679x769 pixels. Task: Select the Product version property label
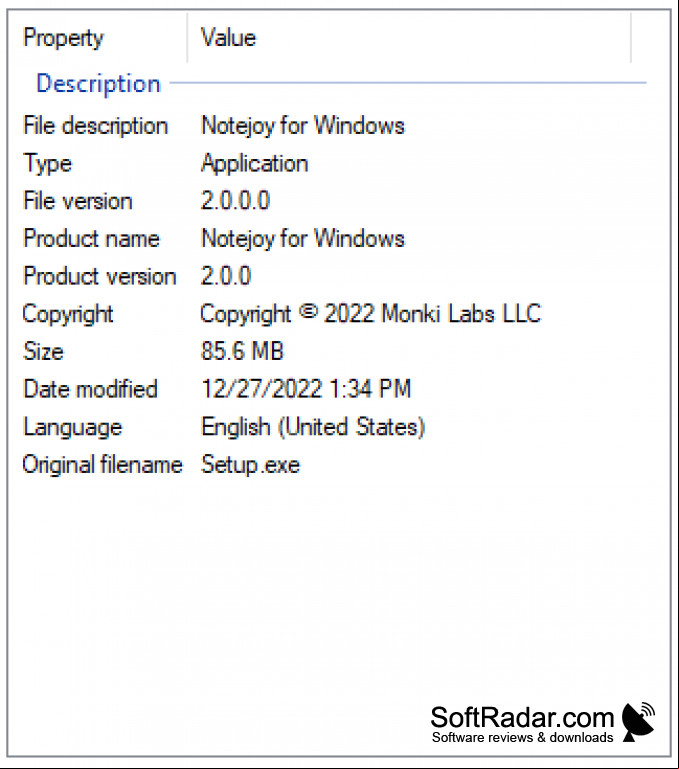(x=100, y=276)
